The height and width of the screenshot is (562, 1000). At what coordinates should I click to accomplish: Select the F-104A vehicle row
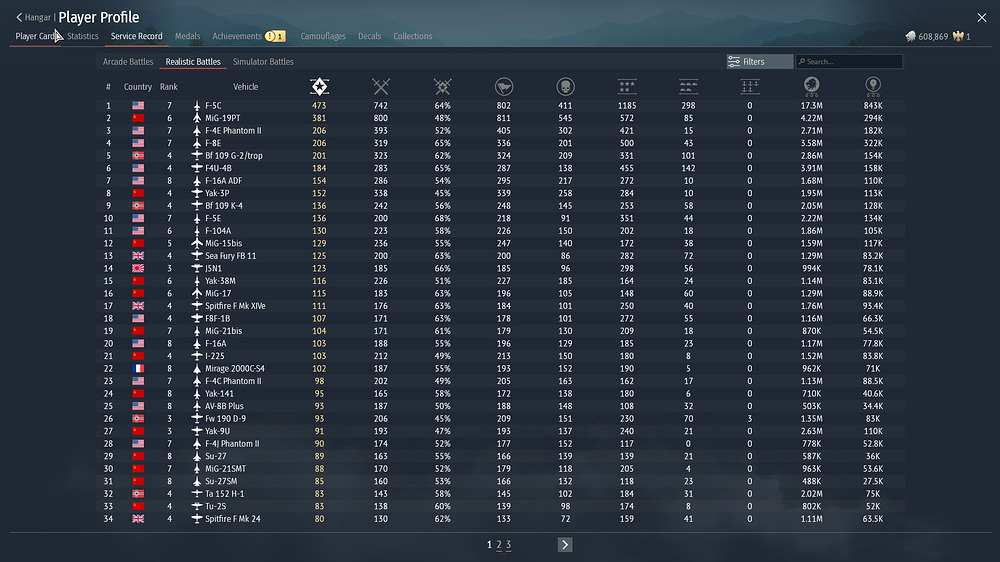[500, 231]
